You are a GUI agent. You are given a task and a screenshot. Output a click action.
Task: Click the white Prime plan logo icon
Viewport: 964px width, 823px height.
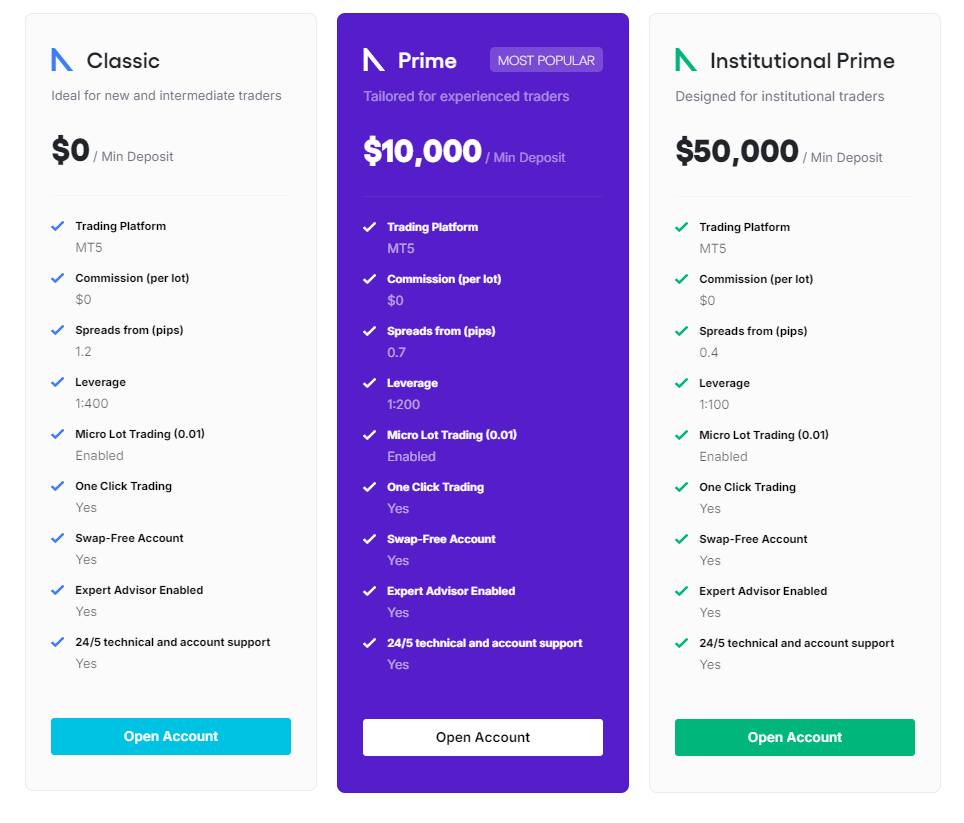coord(374,60)
